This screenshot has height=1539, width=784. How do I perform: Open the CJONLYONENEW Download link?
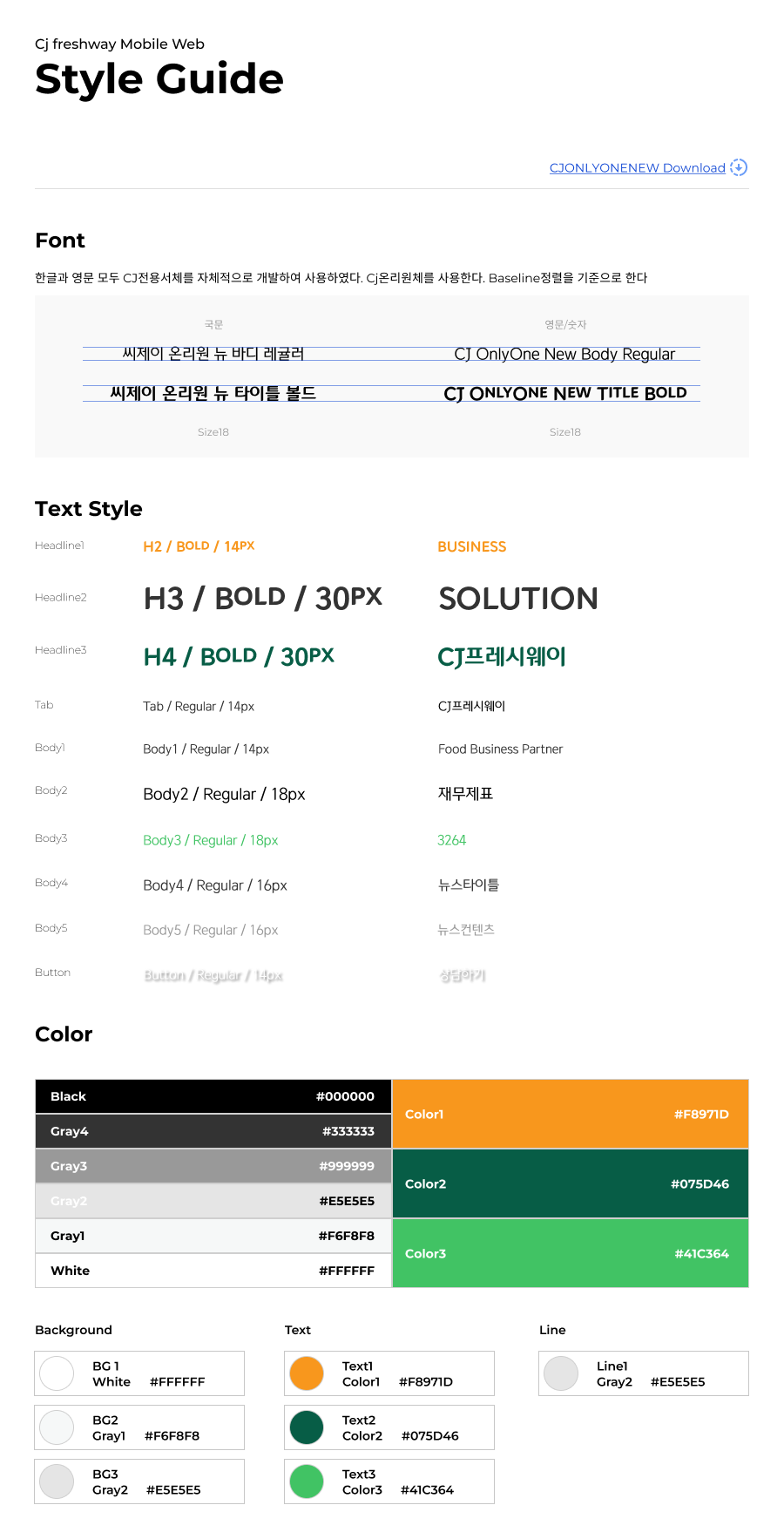[x=638, y=168]
